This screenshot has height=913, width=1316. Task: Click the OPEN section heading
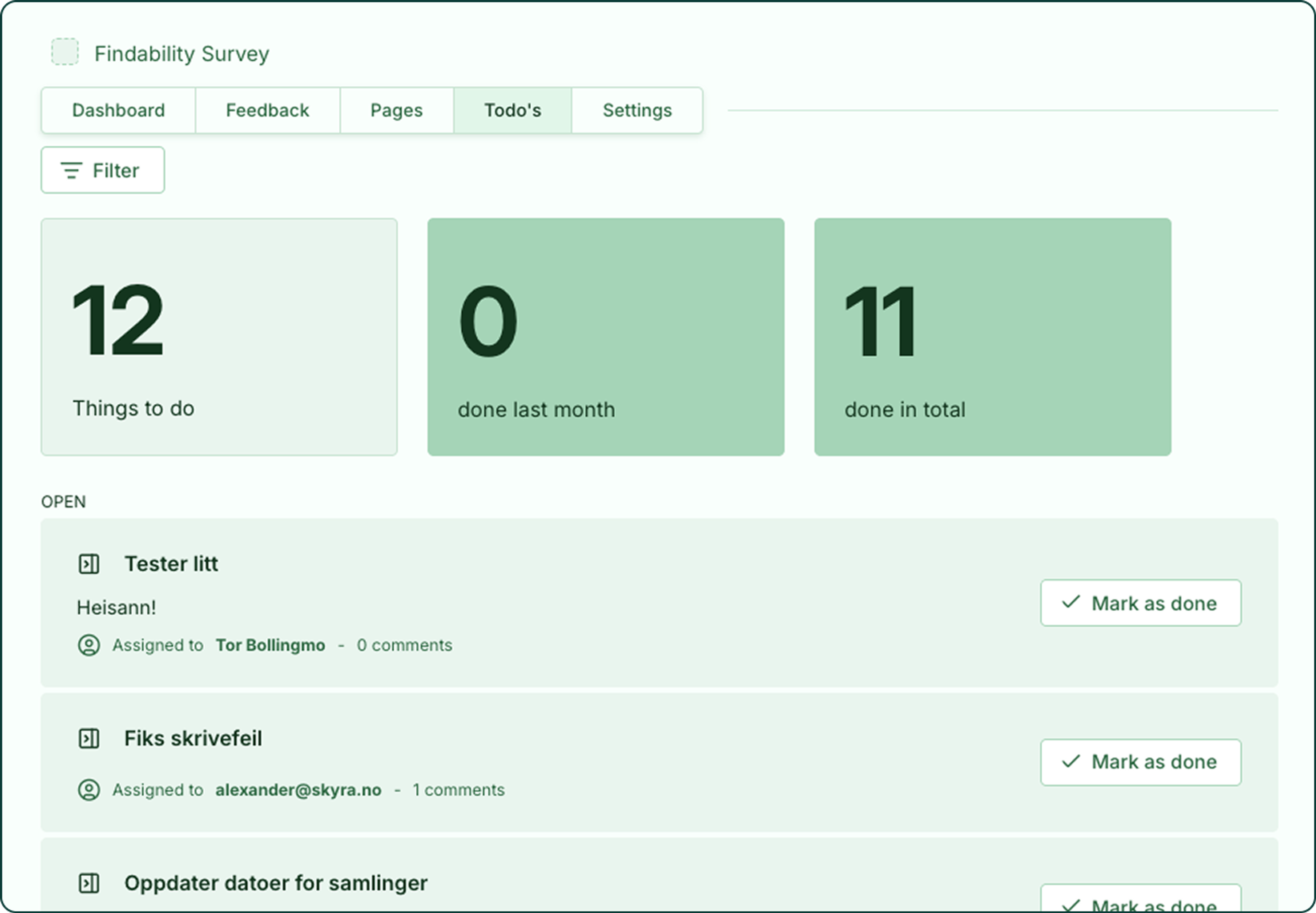pyautogui.click(x=63, y=502)
